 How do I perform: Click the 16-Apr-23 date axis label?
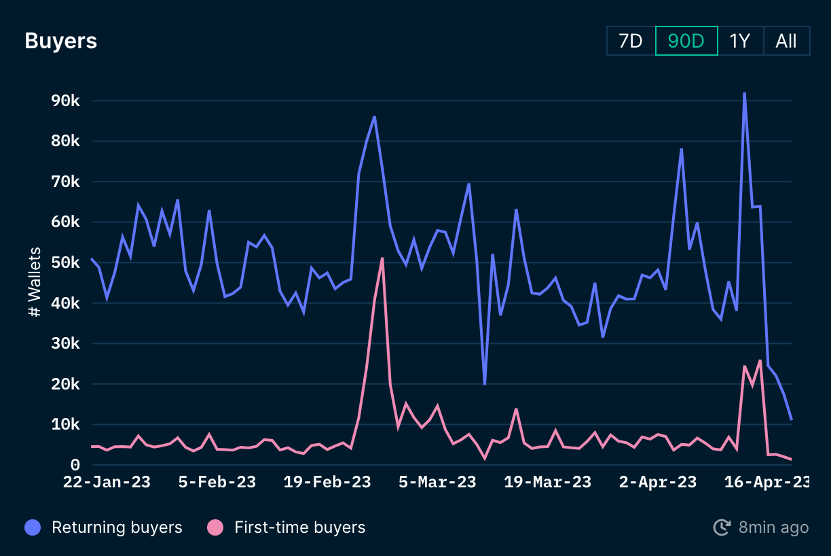pos(767,482)
